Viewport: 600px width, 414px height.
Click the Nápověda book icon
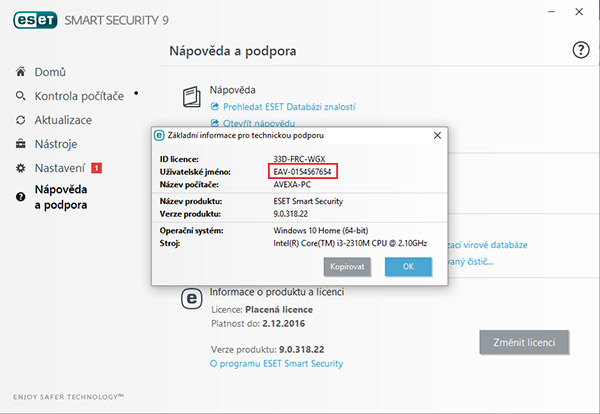coord(193,97)
